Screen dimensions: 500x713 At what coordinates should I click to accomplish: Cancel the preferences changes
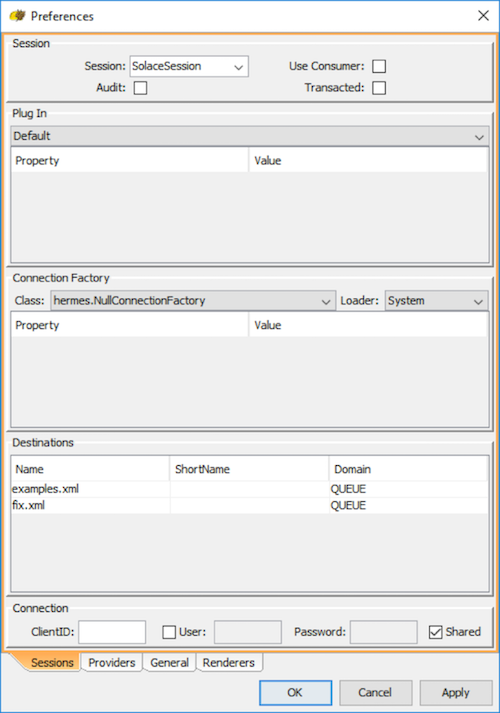click(x=375, y=693)
